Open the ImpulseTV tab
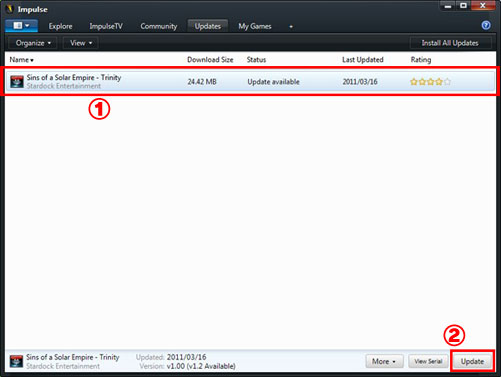Image resolution: width=501 pixels, height=377 pixels. (x=106, y=26)
